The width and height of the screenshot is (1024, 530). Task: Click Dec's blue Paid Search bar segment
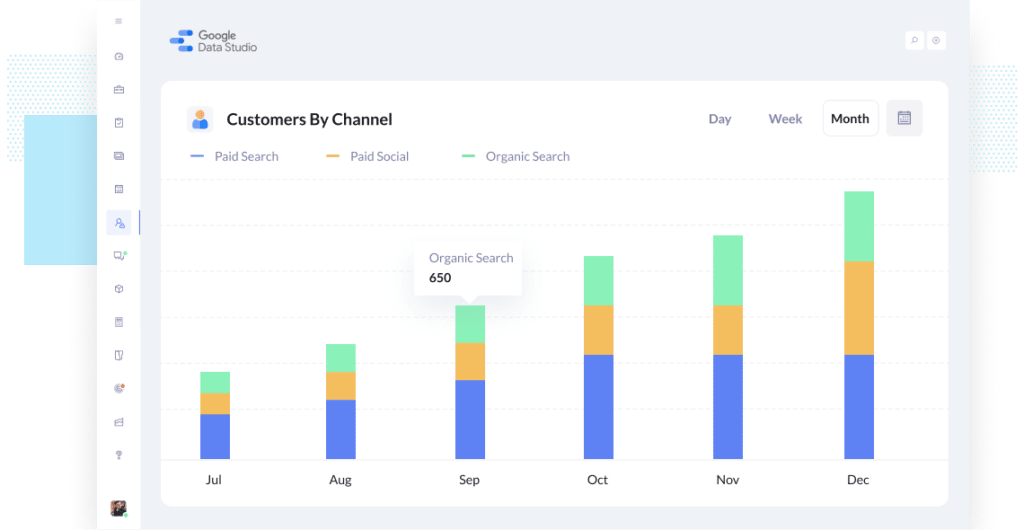(859, 407)
